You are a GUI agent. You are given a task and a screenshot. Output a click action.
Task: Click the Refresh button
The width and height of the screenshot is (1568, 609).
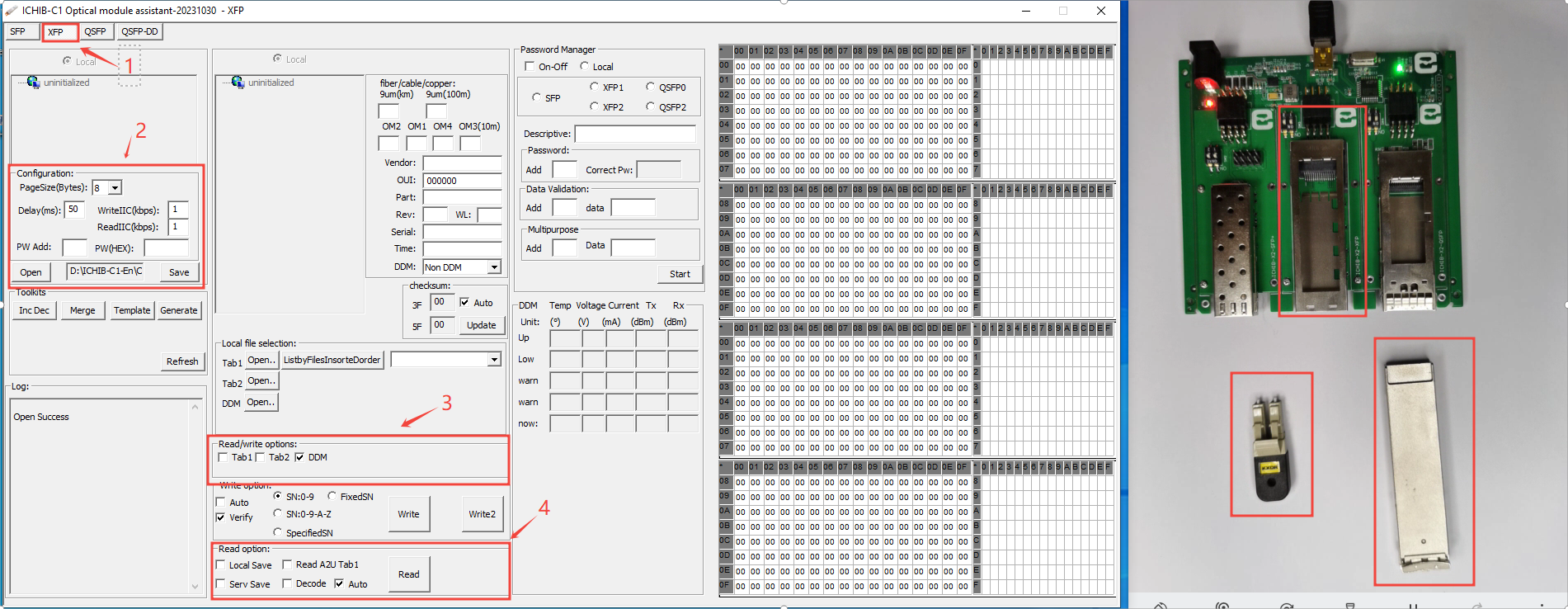[182, 361]
